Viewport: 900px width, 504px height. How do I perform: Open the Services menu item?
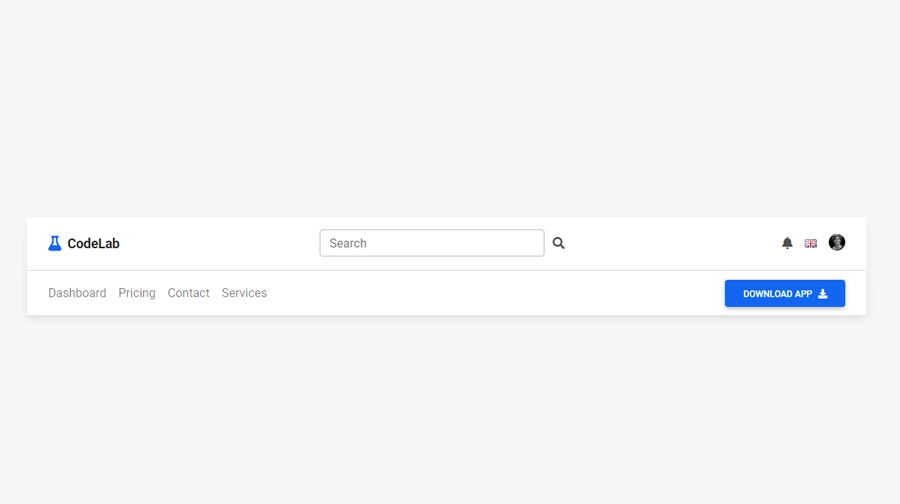[244, 293]
